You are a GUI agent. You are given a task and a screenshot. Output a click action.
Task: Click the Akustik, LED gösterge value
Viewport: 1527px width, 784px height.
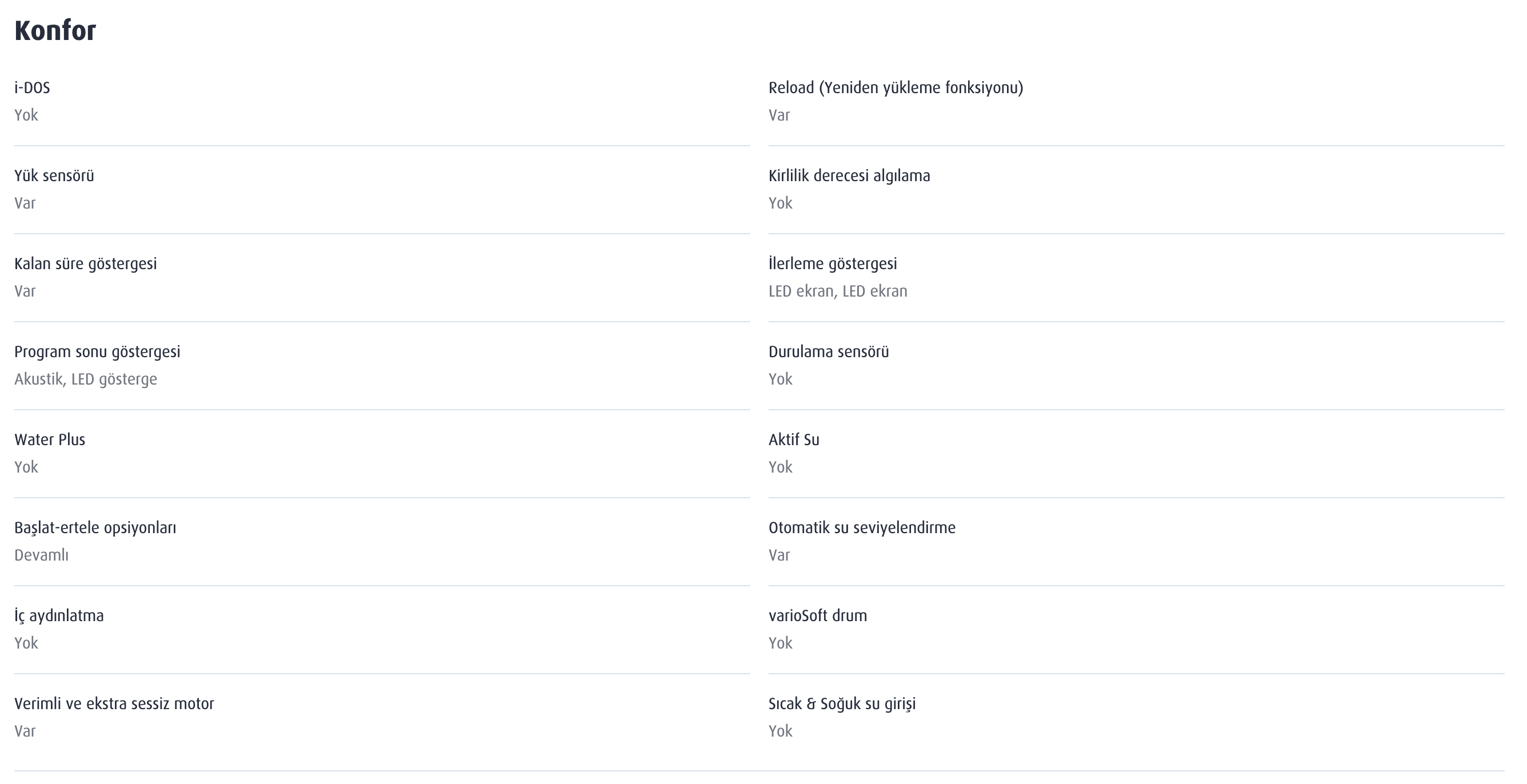(85, 379)
